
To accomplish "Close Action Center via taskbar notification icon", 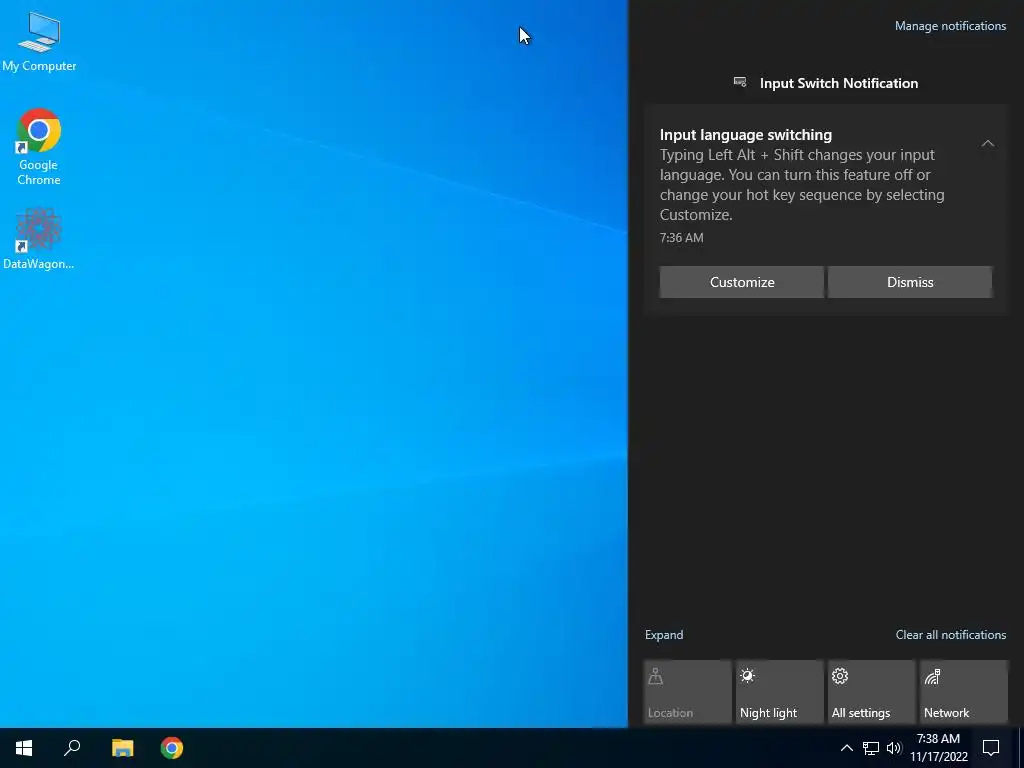I will (x=991, y=748).
